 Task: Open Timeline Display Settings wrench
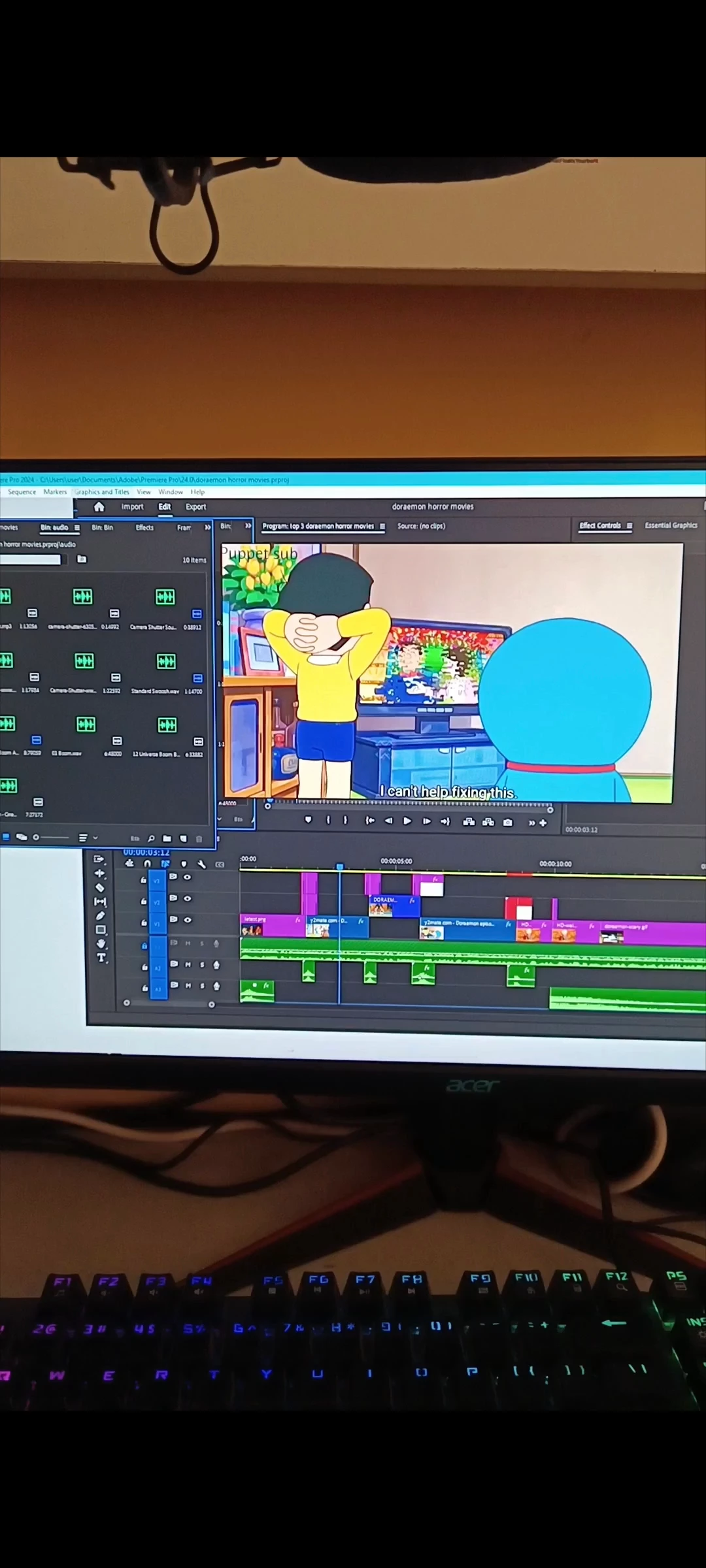coord(202,864)
